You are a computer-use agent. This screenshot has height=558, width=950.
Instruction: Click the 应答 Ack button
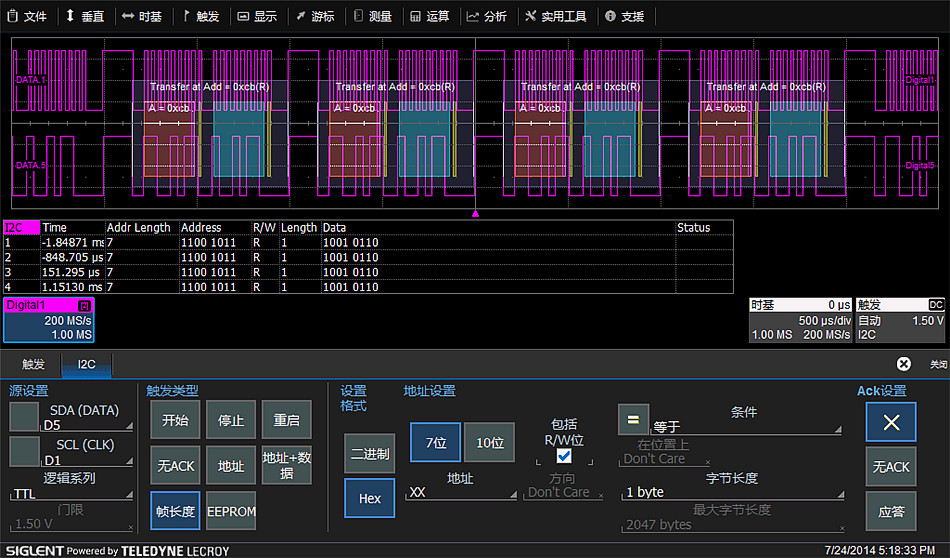891,511
